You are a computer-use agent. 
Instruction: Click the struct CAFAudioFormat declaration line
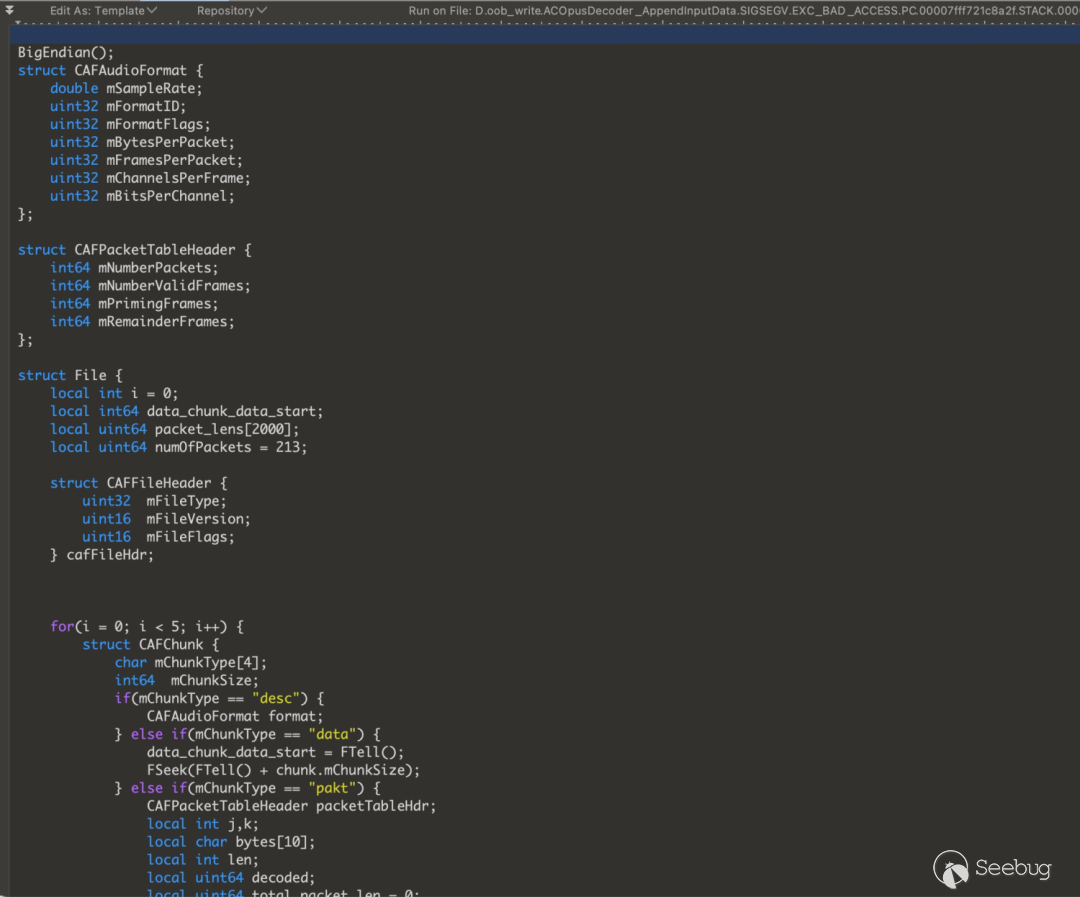pyautogui.click(x=110, y=70)
